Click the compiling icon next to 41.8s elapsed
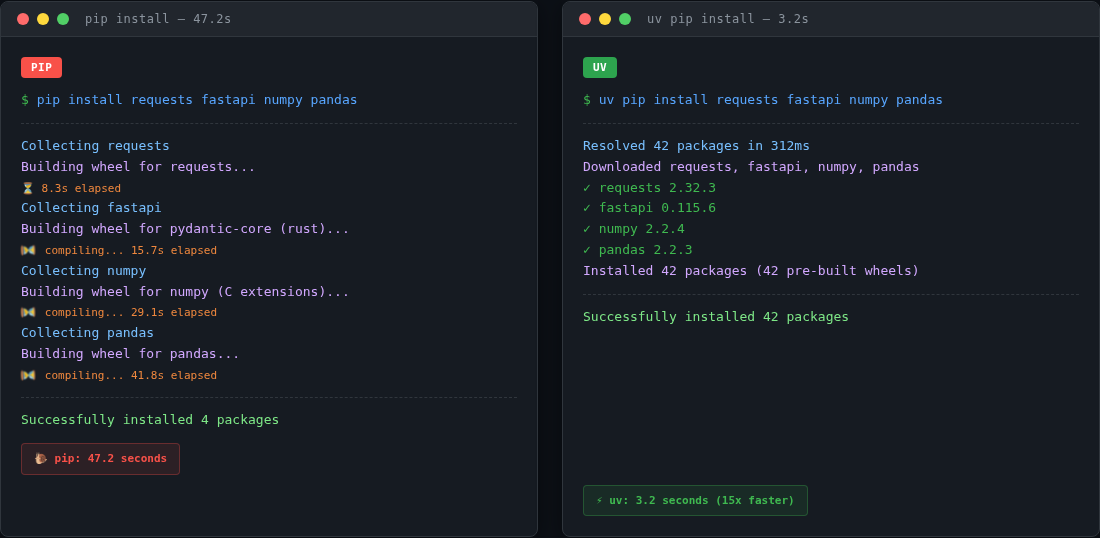Screen dimensions: 1100x538 [x=28, y=375]
